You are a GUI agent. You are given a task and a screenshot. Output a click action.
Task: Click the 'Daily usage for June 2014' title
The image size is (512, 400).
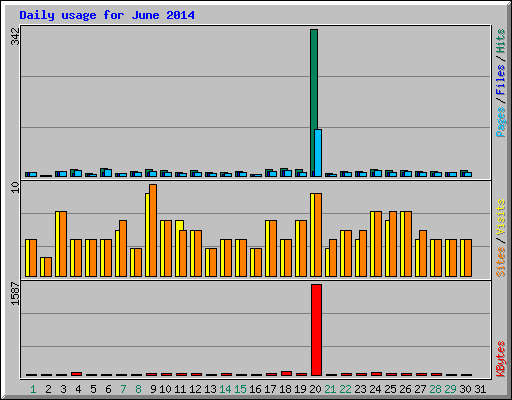107,15
